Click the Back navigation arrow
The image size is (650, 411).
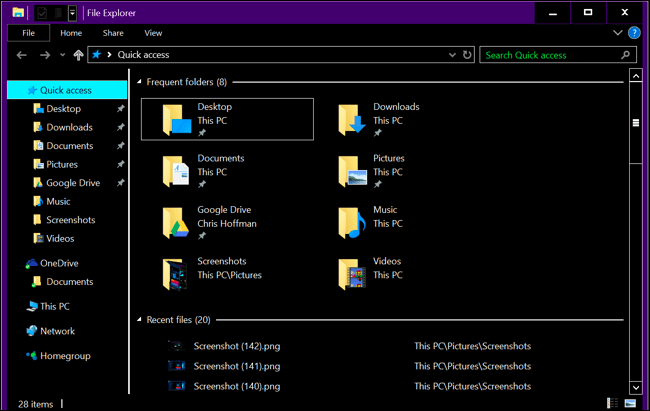pyautogui.click(x=22, y=55)
